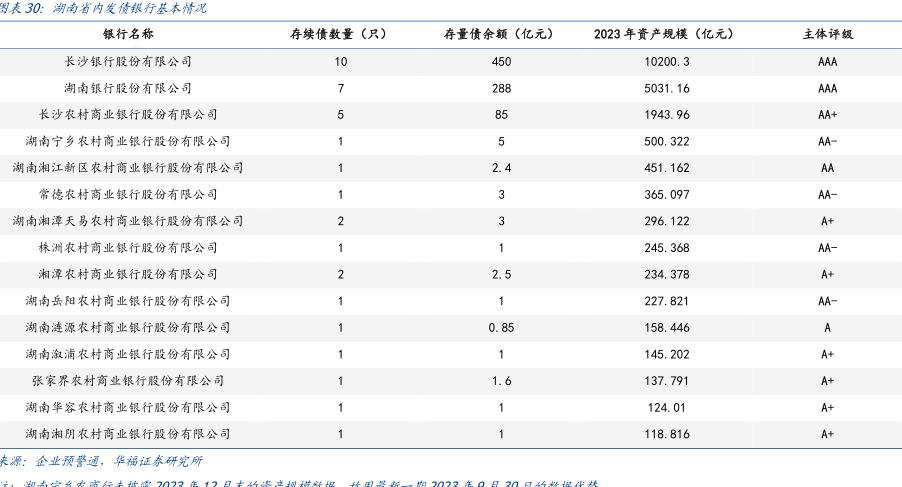902x487 pixels.
Task: Select the 株洲农村商业银行股份有限公司 cell
Action: 128,248
